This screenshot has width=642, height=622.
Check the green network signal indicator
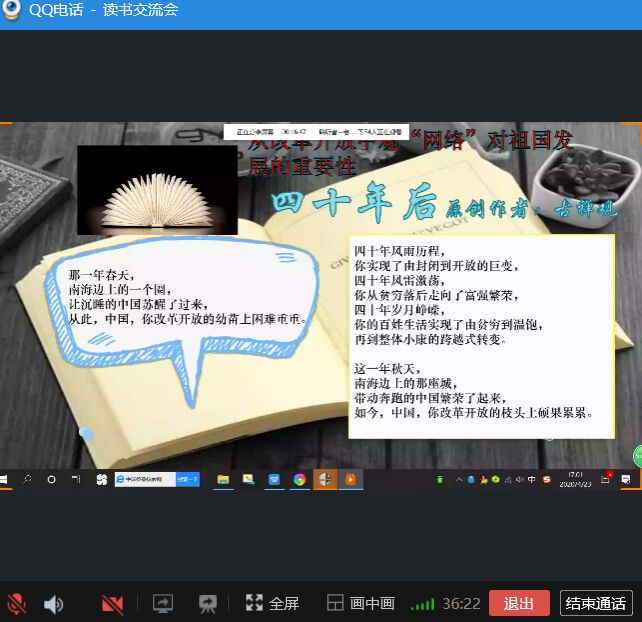(x=423, y=603)
